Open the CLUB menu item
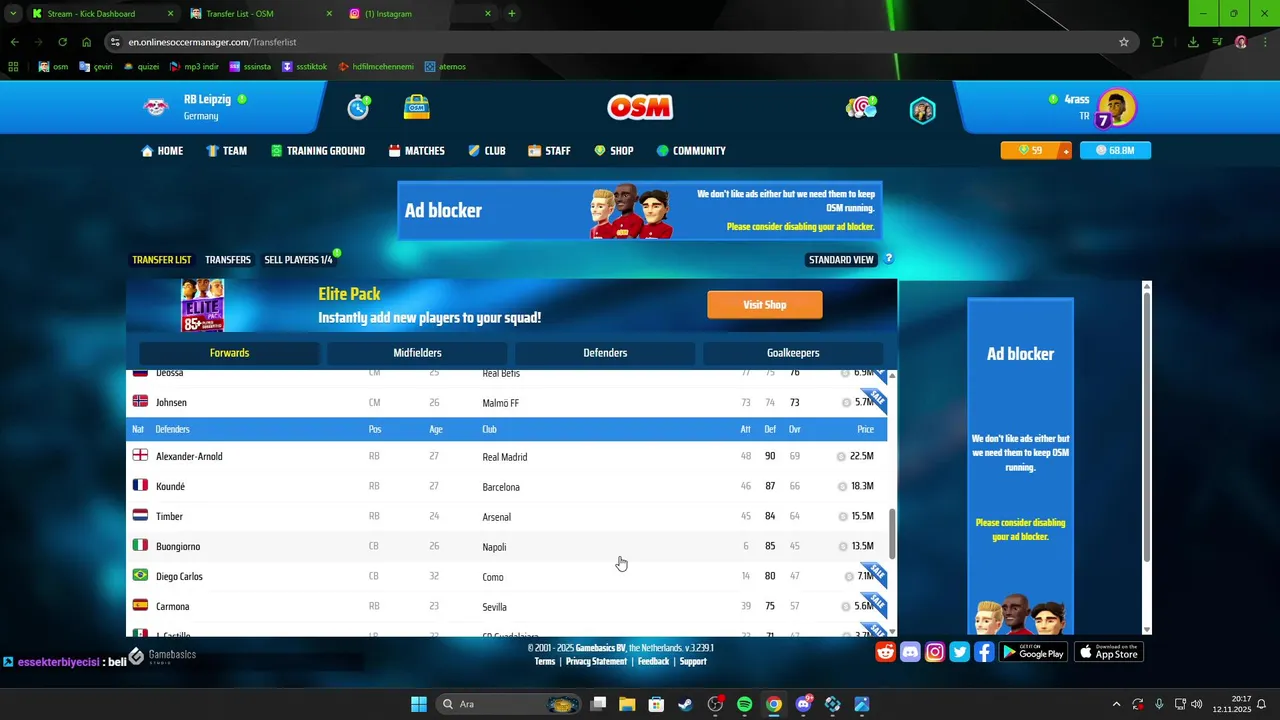Image resolution: width=1280 pixels, height=720 pixels. (x=486, y=151)
